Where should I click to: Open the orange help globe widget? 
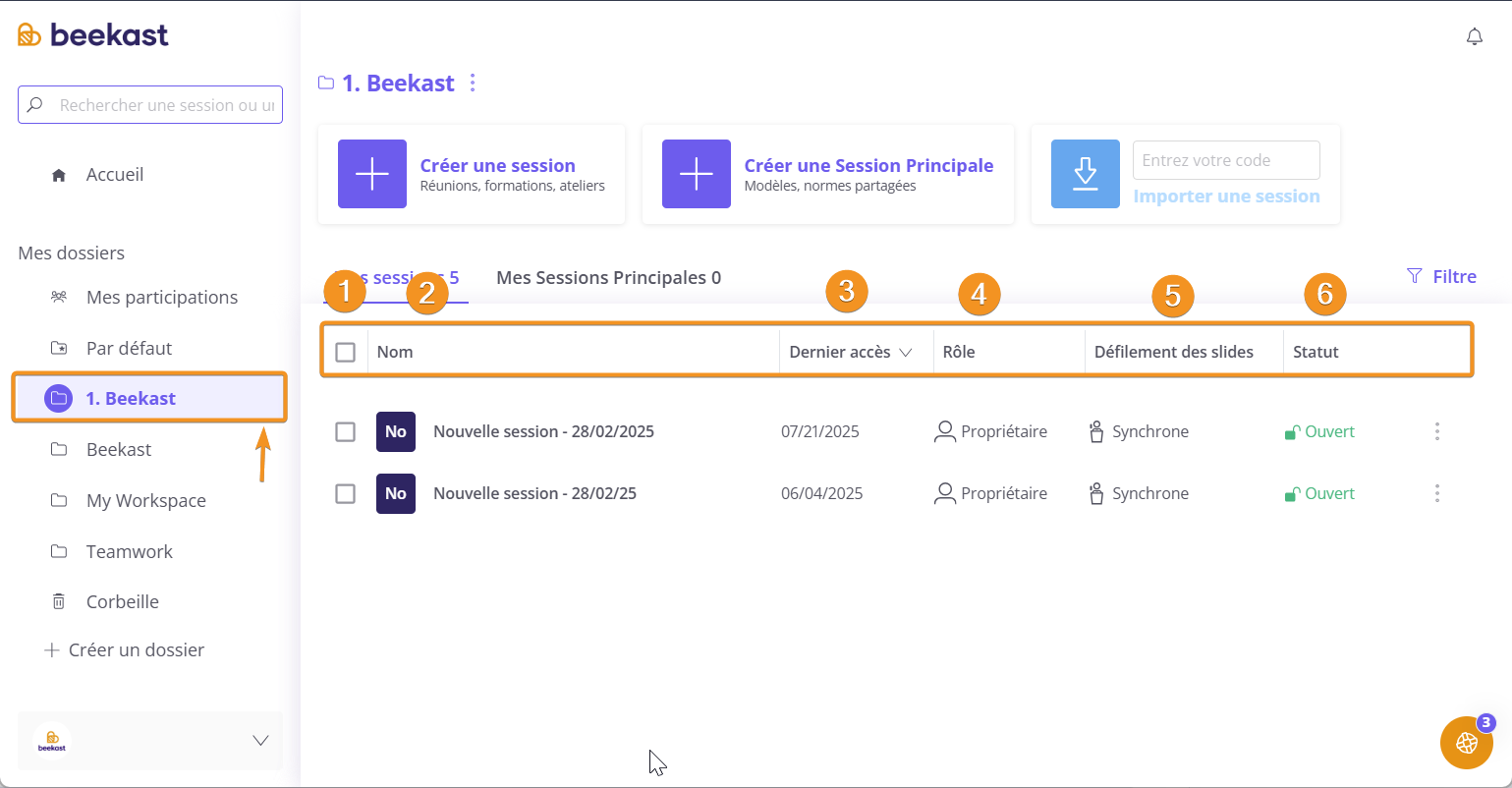pos(1466,743)
